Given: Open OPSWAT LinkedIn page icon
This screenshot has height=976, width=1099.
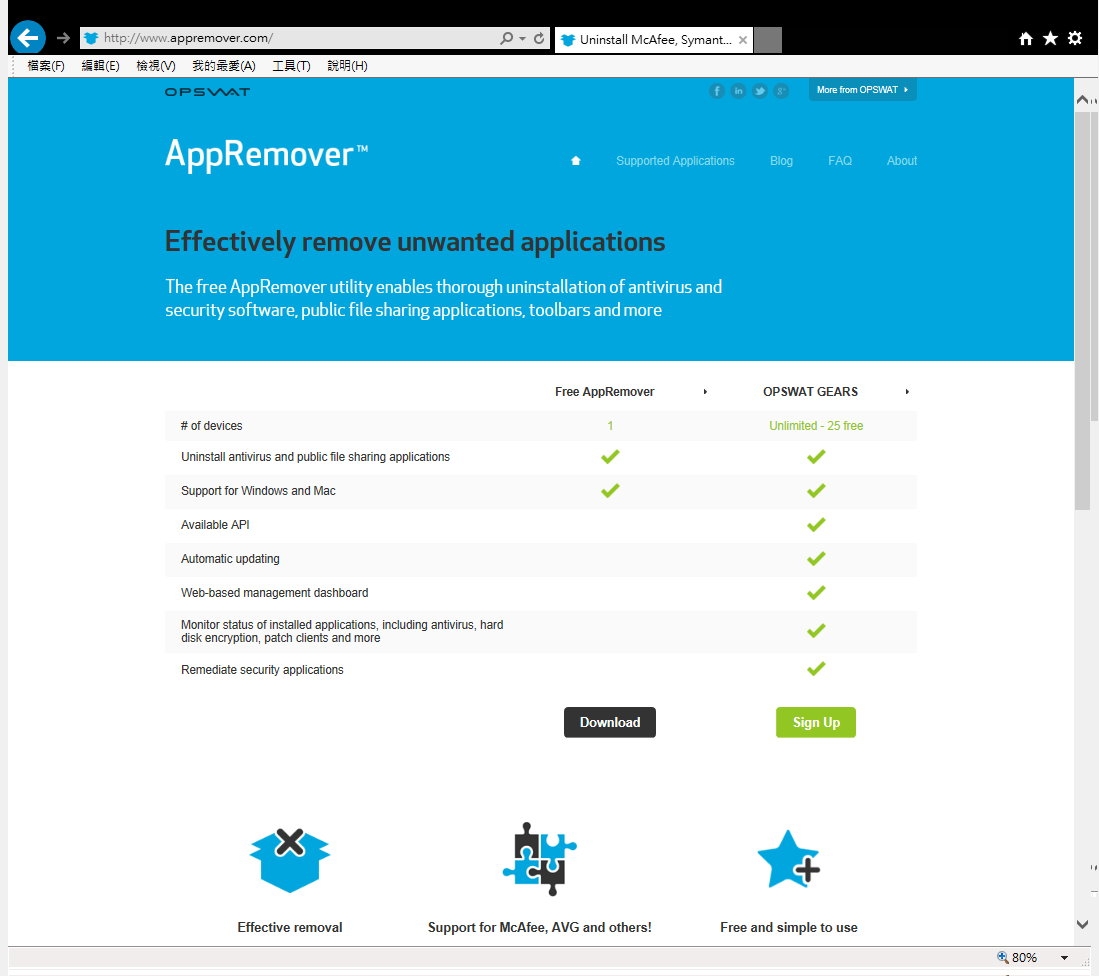Looking at the screenshot, I should point(738,91).
